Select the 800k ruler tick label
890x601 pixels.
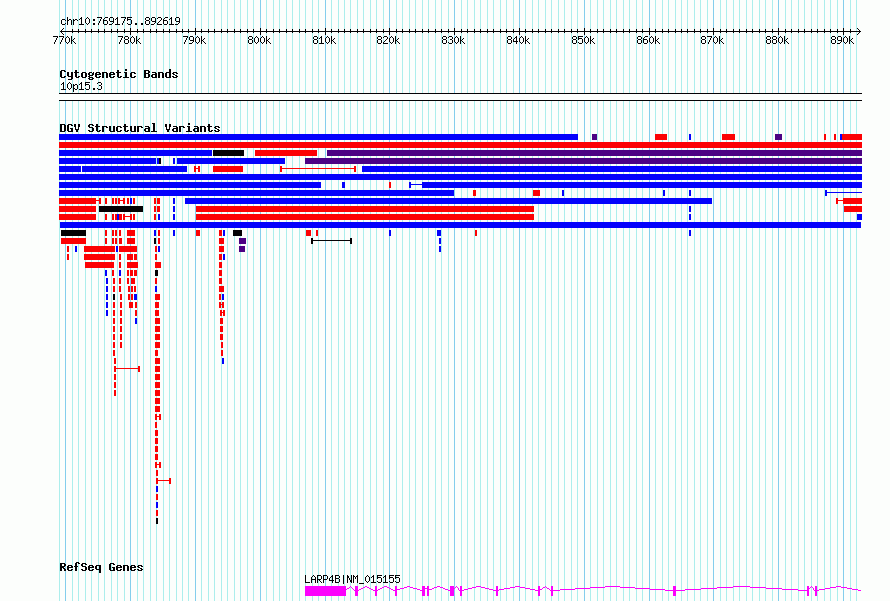pos(259,40)
